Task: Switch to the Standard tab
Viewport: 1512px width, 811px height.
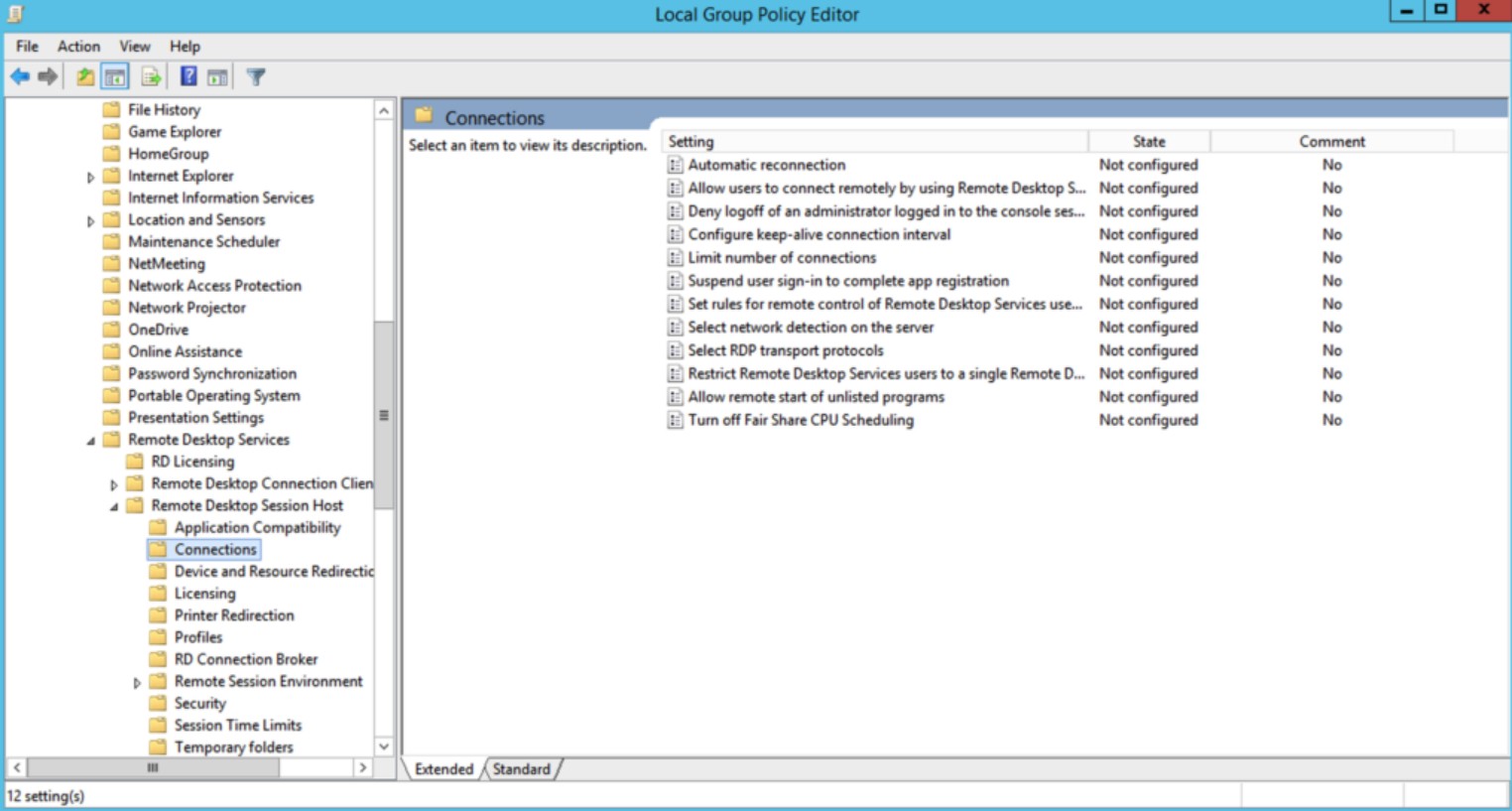Action: (x=522, y=769)
